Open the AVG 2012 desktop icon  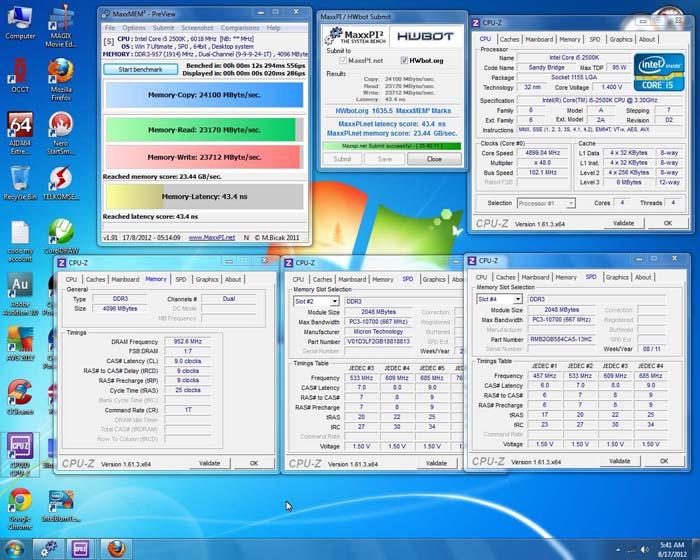[x=20, y=344]
